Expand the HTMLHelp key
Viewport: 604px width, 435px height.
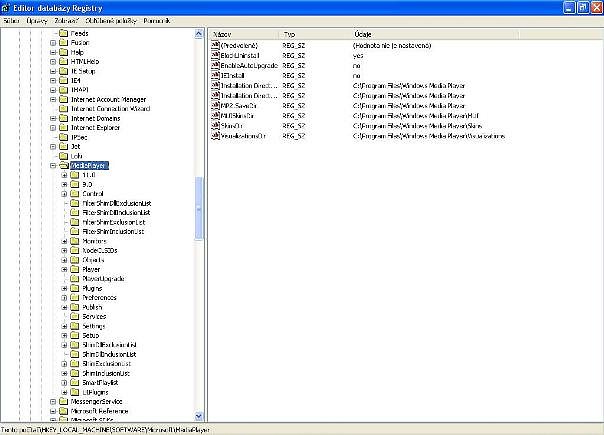53,62
